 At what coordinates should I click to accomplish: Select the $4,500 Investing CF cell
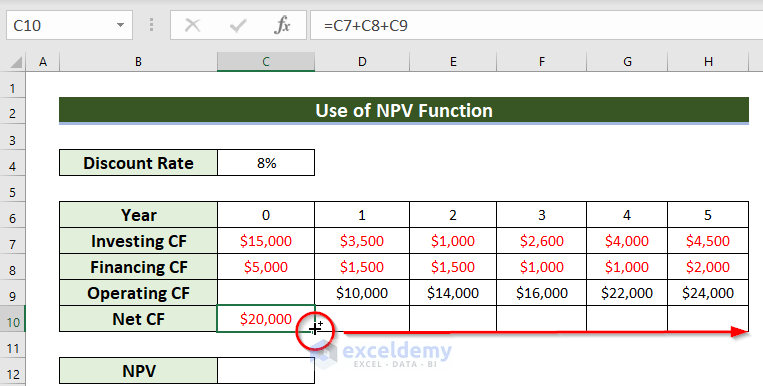708,241
